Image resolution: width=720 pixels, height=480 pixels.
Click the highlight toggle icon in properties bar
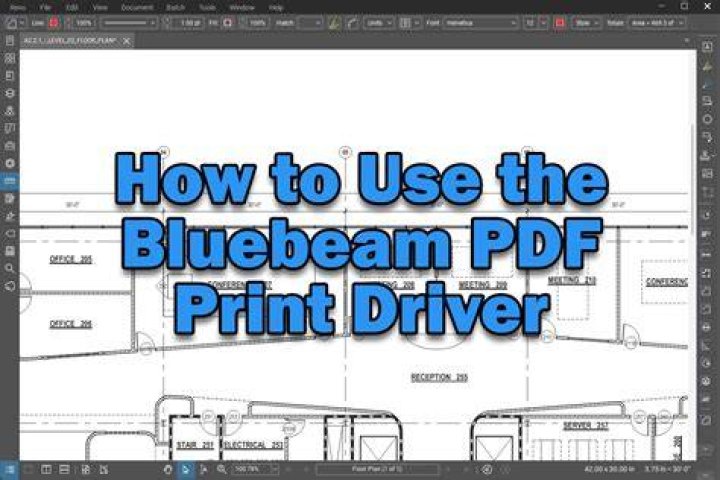coord(334,23)
